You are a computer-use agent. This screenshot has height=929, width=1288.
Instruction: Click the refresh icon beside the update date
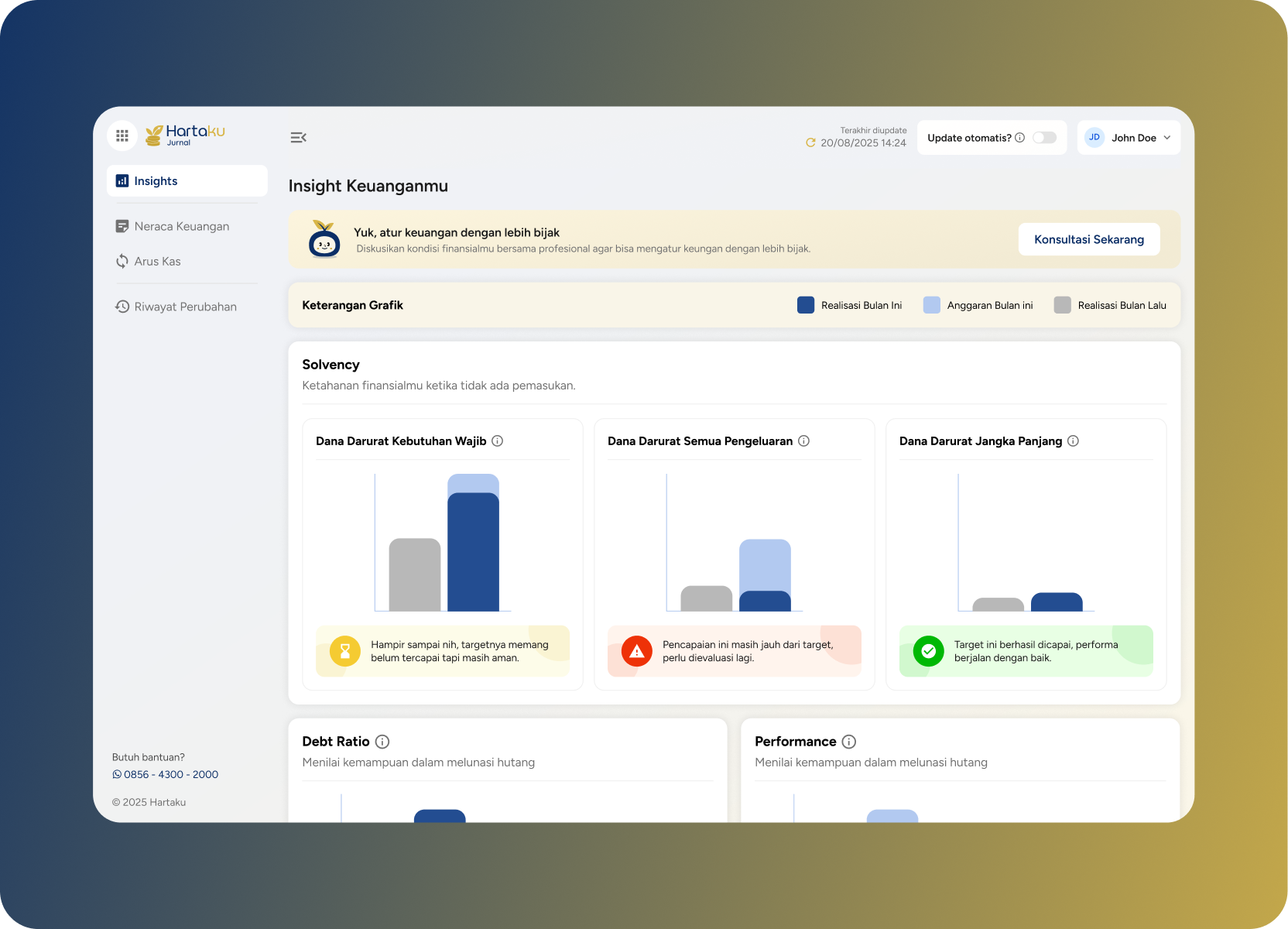pyautogui.click(x=810, y=143)
